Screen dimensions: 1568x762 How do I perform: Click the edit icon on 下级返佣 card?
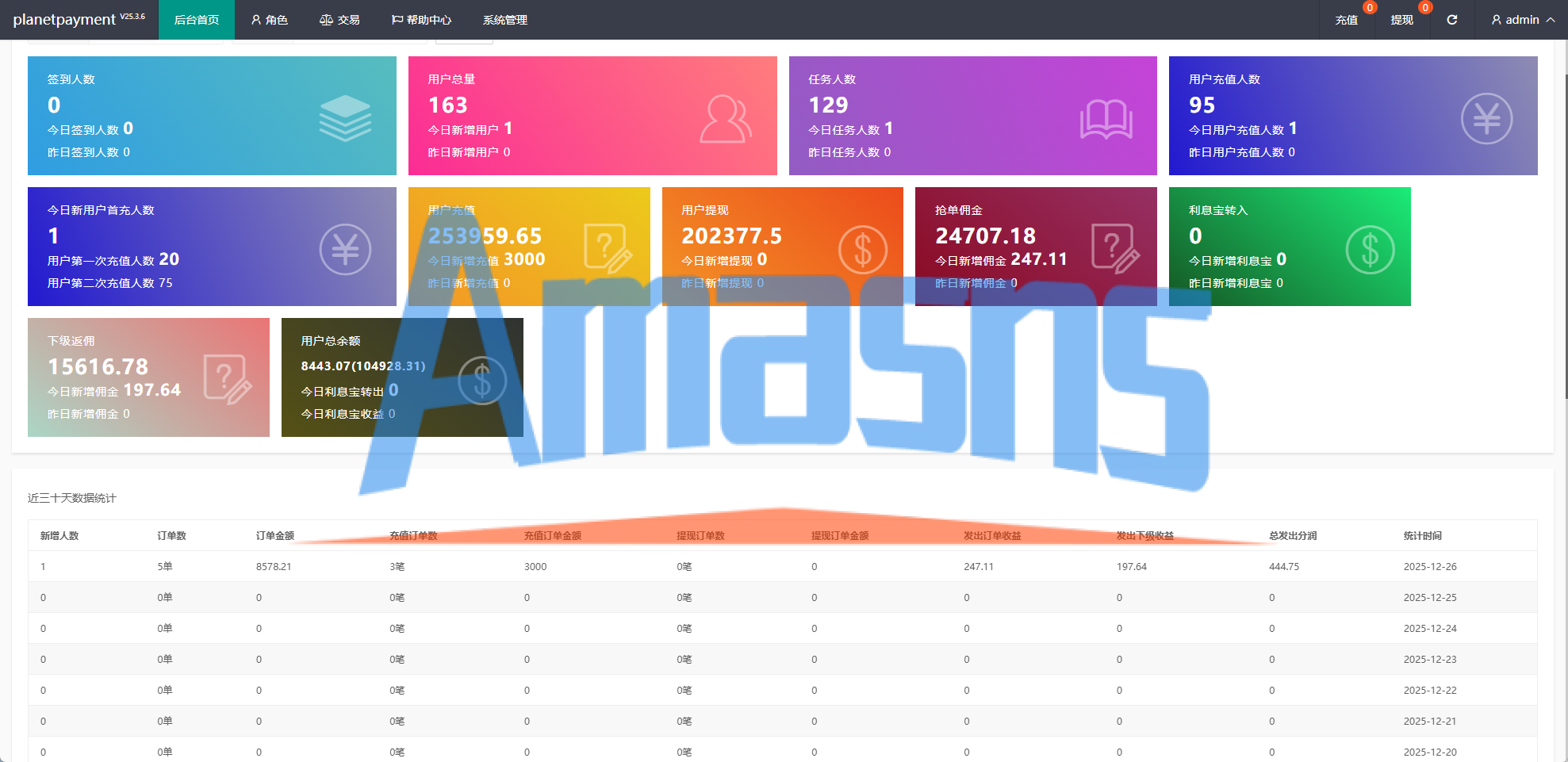[x=228, y=380]
